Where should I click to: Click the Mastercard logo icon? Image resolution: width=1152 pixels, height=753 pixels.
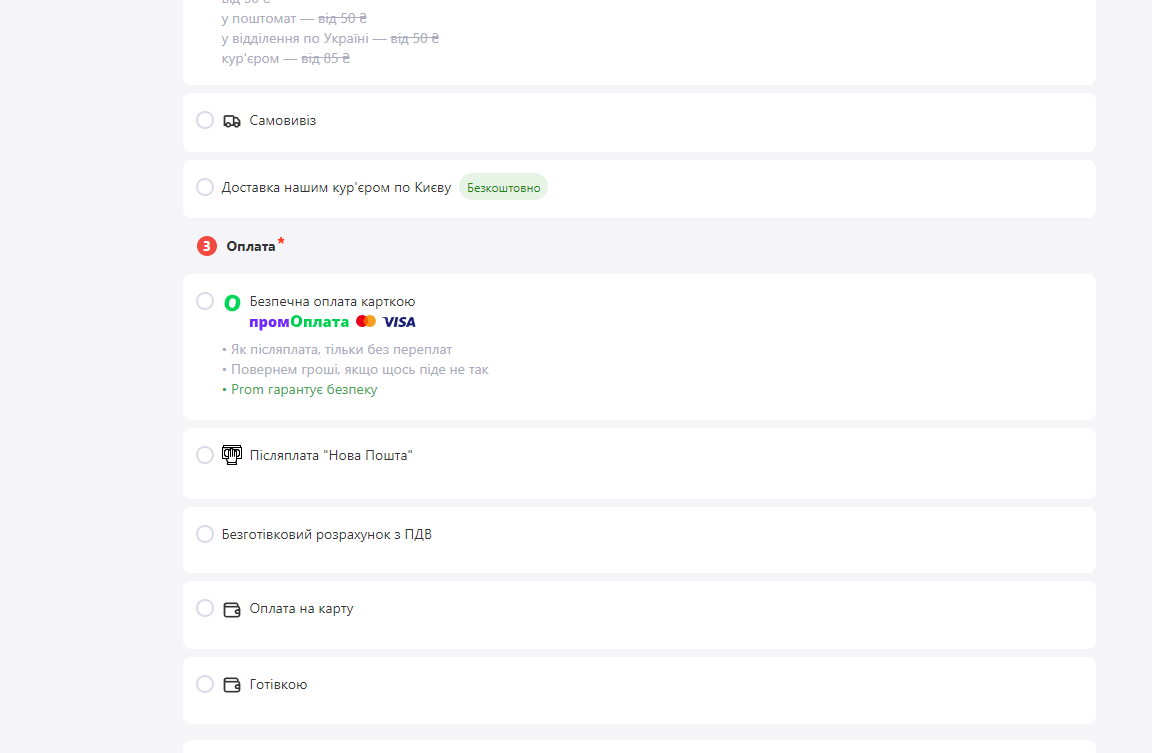pyautogui.click(x=366, y=321)
